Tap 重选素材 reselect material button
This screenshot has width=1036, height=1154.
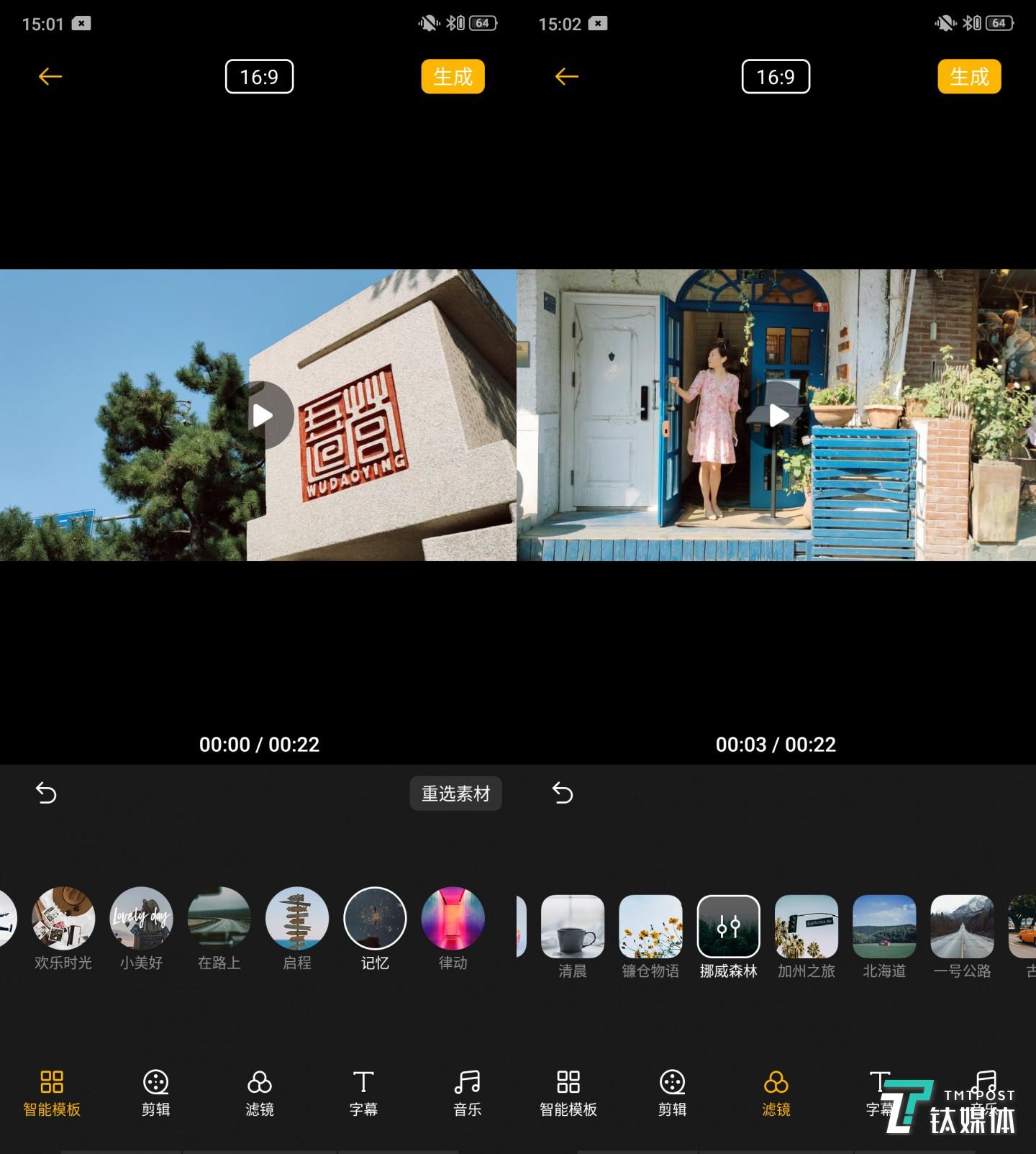[x=455, y=794]
